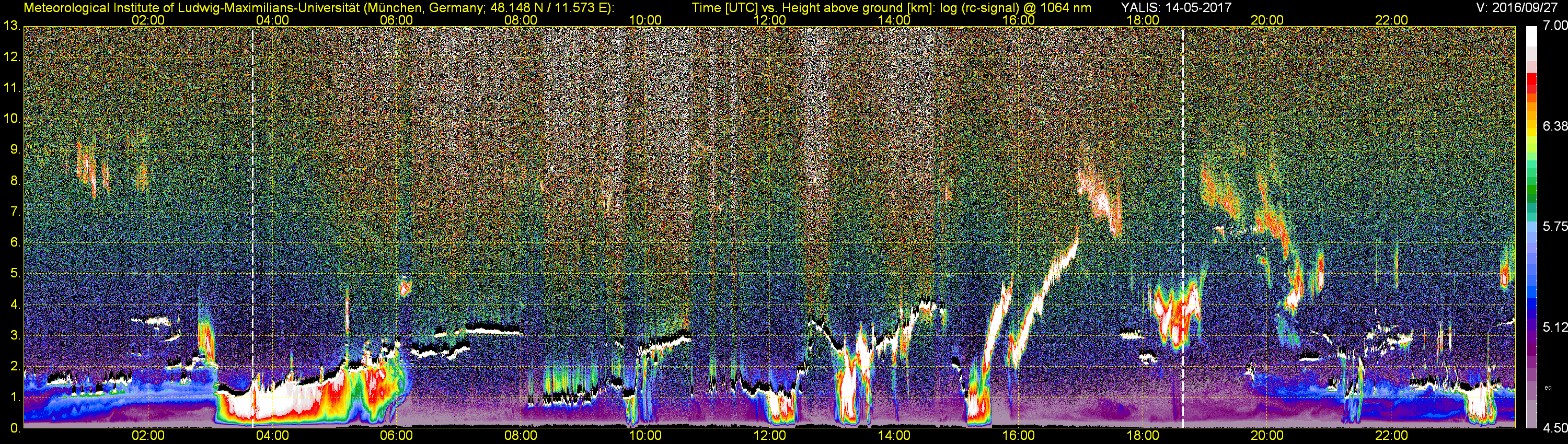Click the 'YALIS: 14-05-2017' label
This screenshot has width=1568, height=444.
click(x=1176, y=8)
